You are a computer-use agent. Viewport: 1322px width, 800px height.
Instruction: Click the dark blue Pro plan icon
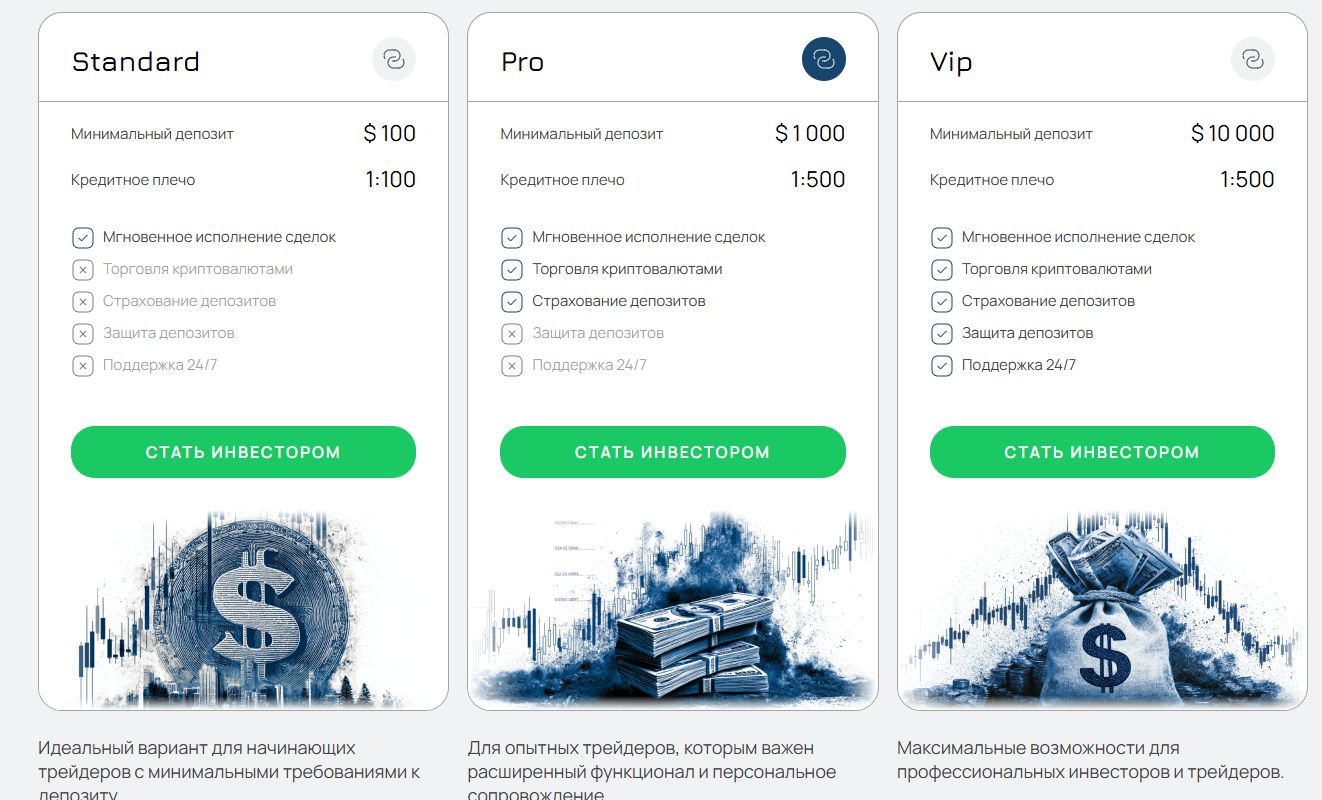(x=823, y=60)
